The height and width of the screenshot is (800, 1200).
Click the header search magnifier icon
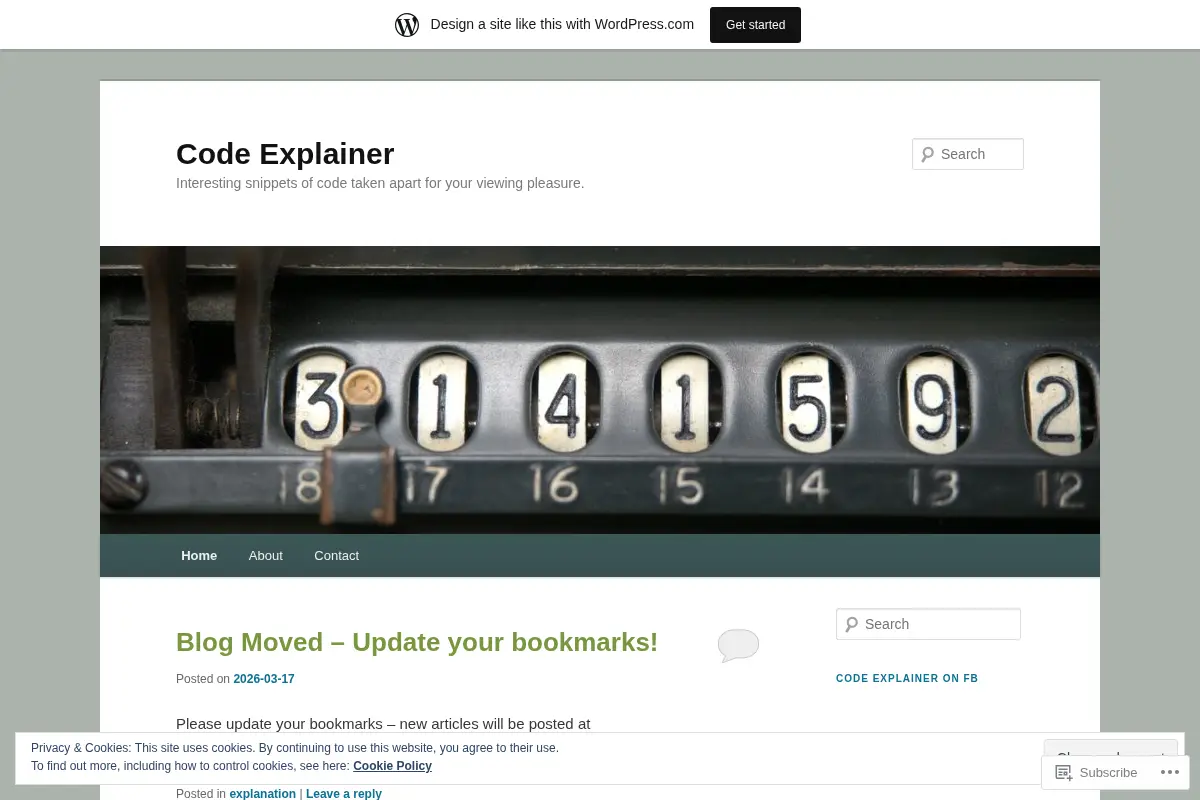point(927,154)
